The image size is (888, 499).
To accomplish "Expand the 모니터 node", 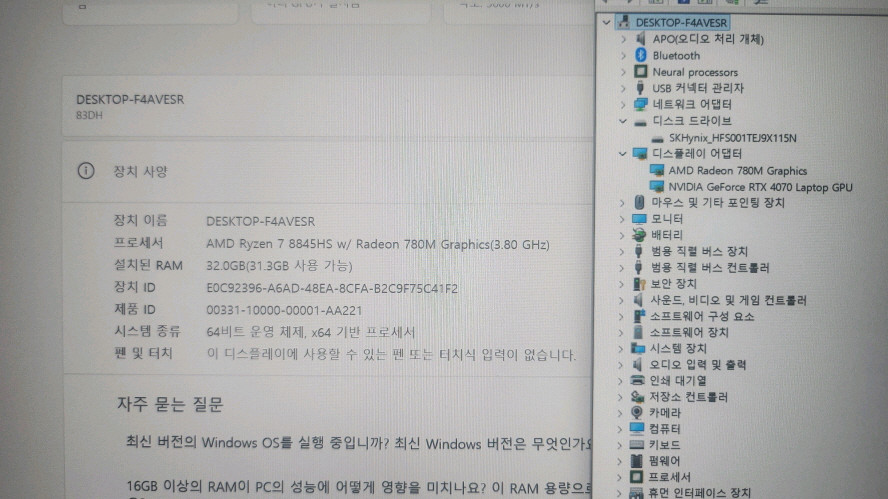I will [x=622, y=219].
